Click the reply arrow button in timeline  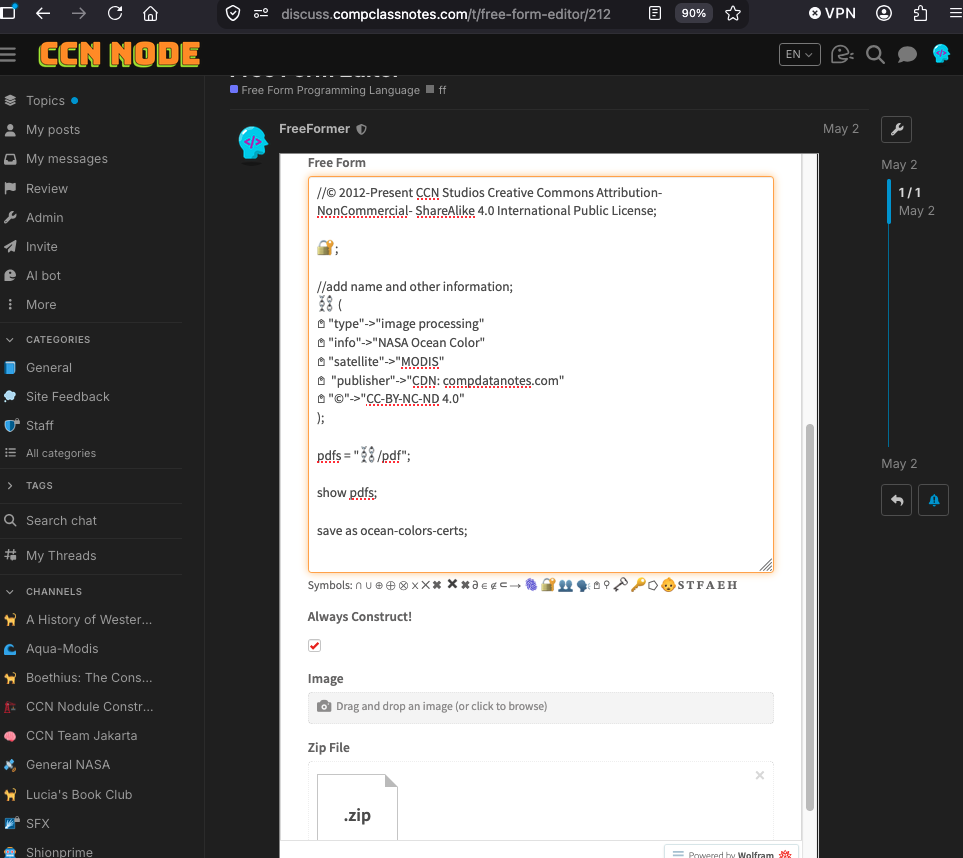click(896, 500)
